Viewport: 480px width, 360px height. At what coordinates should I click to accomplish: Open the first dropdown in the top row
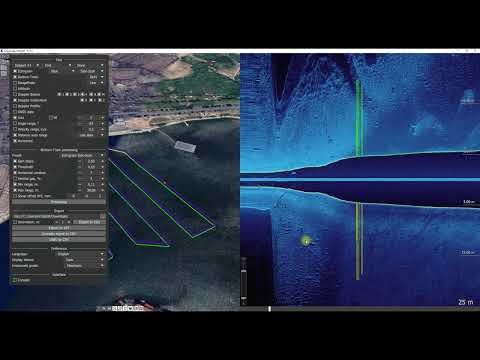point(27,65)
